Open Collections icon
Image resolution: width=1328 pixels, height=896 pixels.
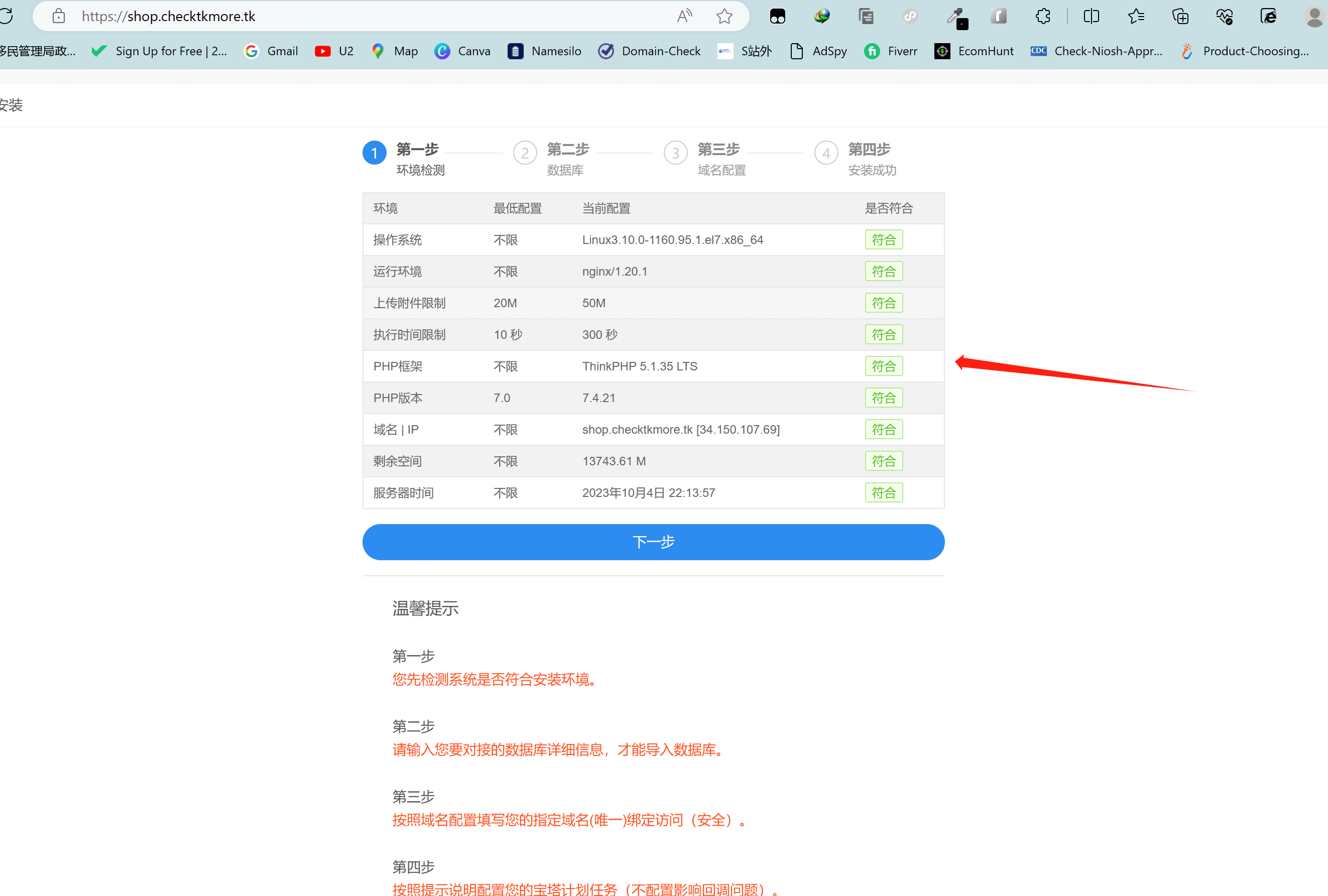pos(1180,16)
